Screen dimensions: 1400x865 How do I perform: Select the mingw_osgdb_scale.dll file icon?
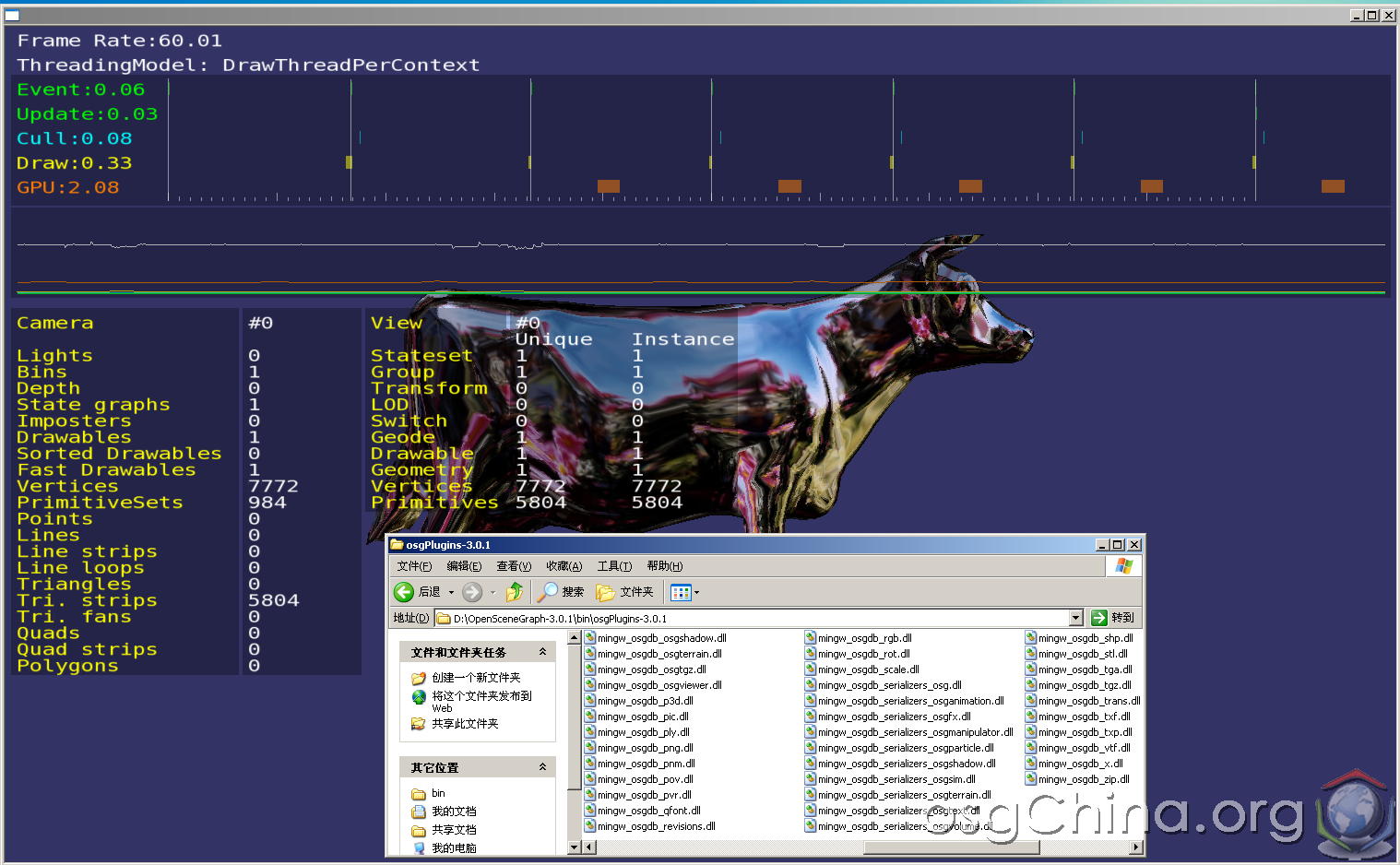point(811,669)
